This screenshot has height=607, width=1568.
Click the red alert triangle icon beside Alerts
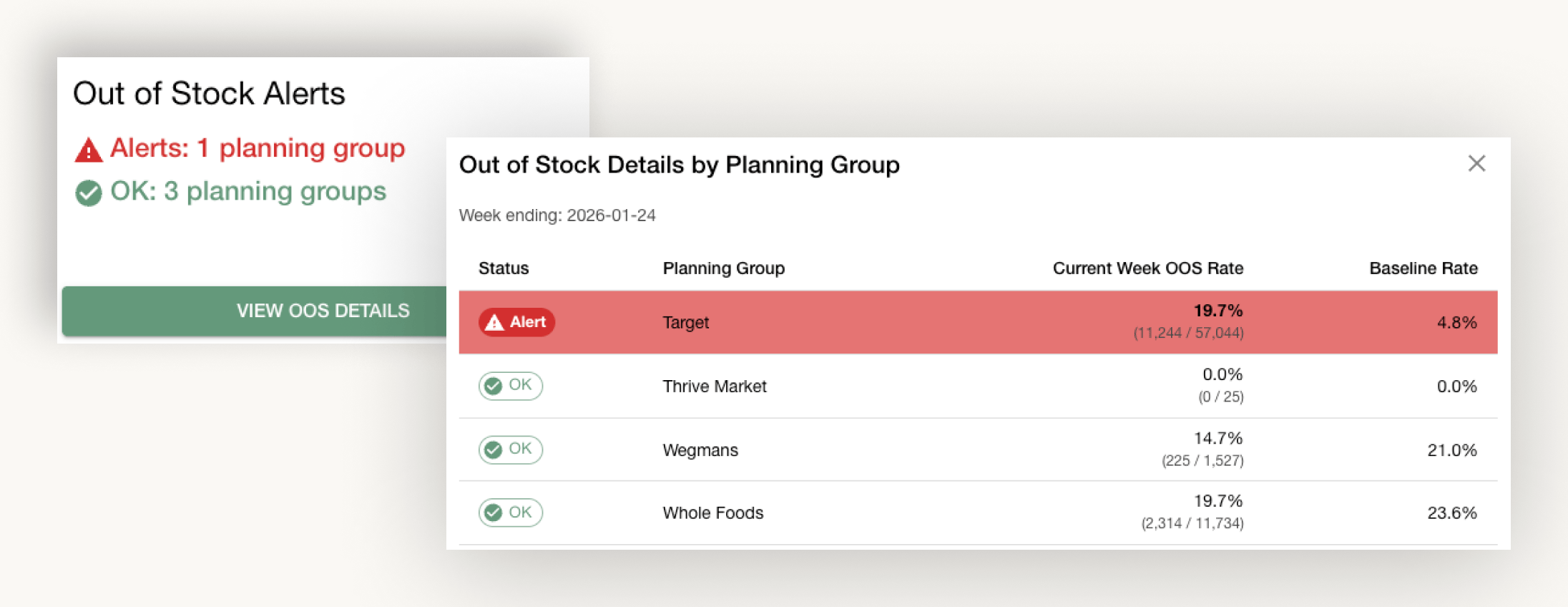[x=89, y=150]
